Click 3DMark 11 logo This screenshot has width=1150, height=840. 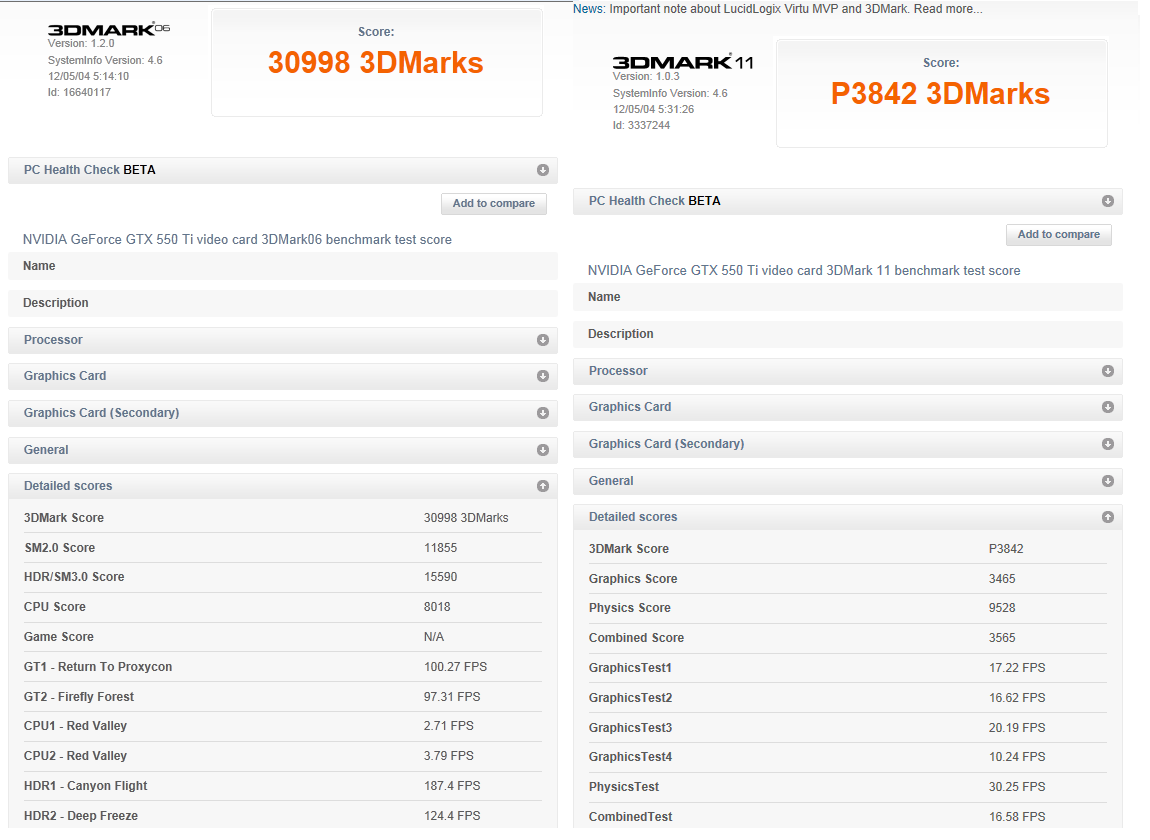pyautogui.click(x=683, y=62)
